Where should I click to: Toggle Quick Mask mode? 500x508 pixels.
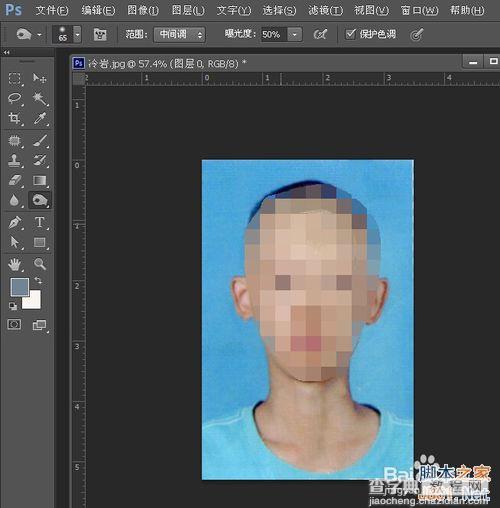tap(14, 324)
